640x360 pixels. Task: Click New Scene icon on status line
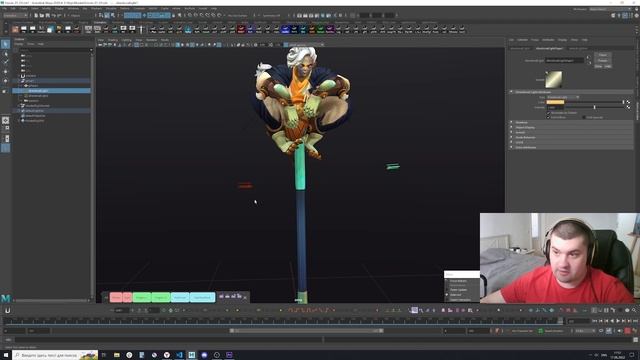pyautogui.click(x=36, y=15)
